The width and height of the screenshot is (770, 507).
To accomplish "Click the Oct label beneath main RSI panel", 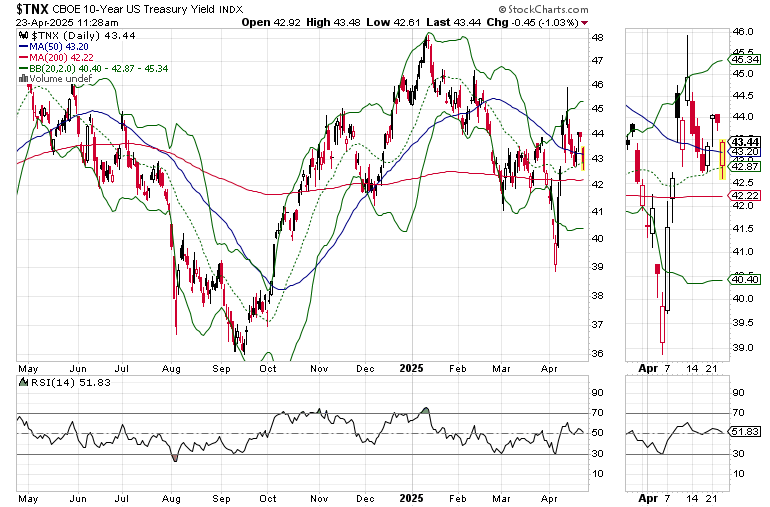I will pos(268,499).
